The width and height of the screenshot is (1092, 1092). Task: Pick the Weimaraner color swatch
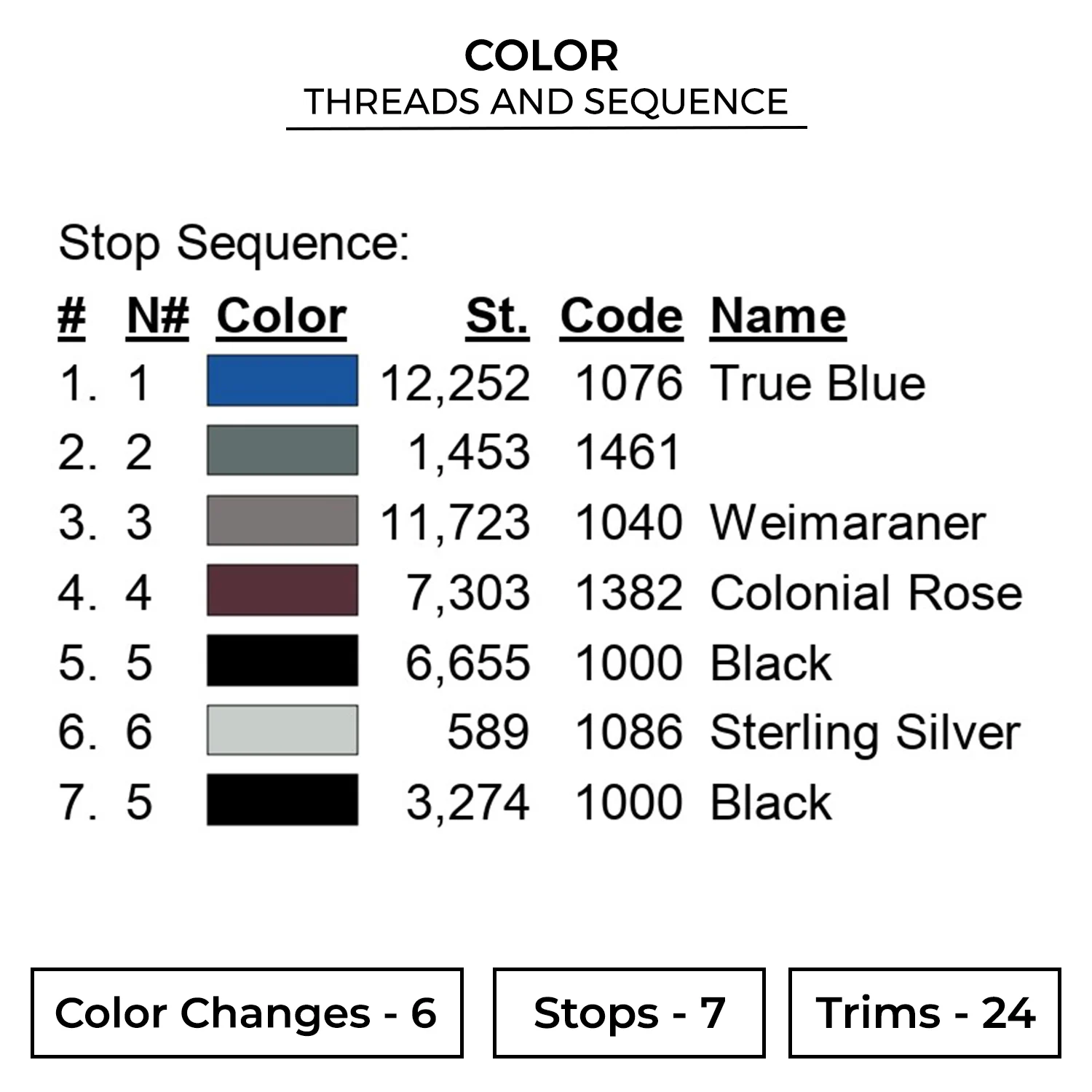(x=282, y=521)
